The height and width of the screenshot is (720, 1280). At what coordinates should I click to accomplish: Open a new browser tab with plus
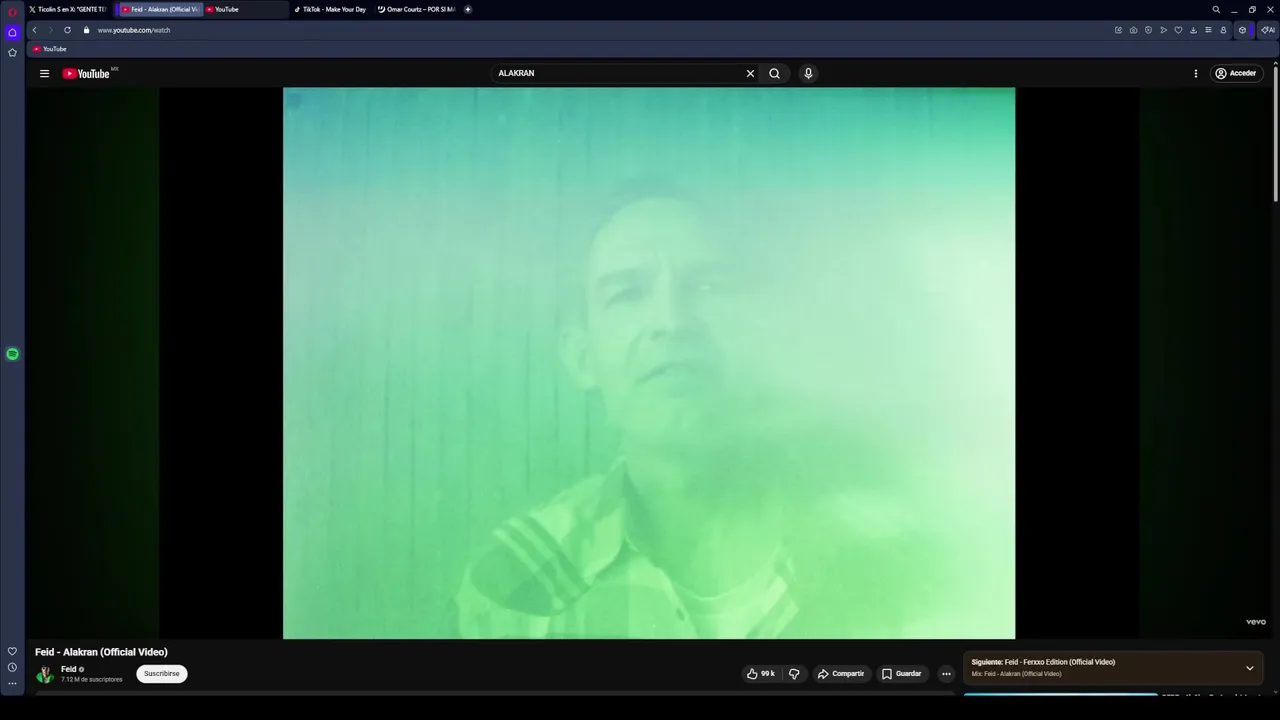(x=468, y=9)
